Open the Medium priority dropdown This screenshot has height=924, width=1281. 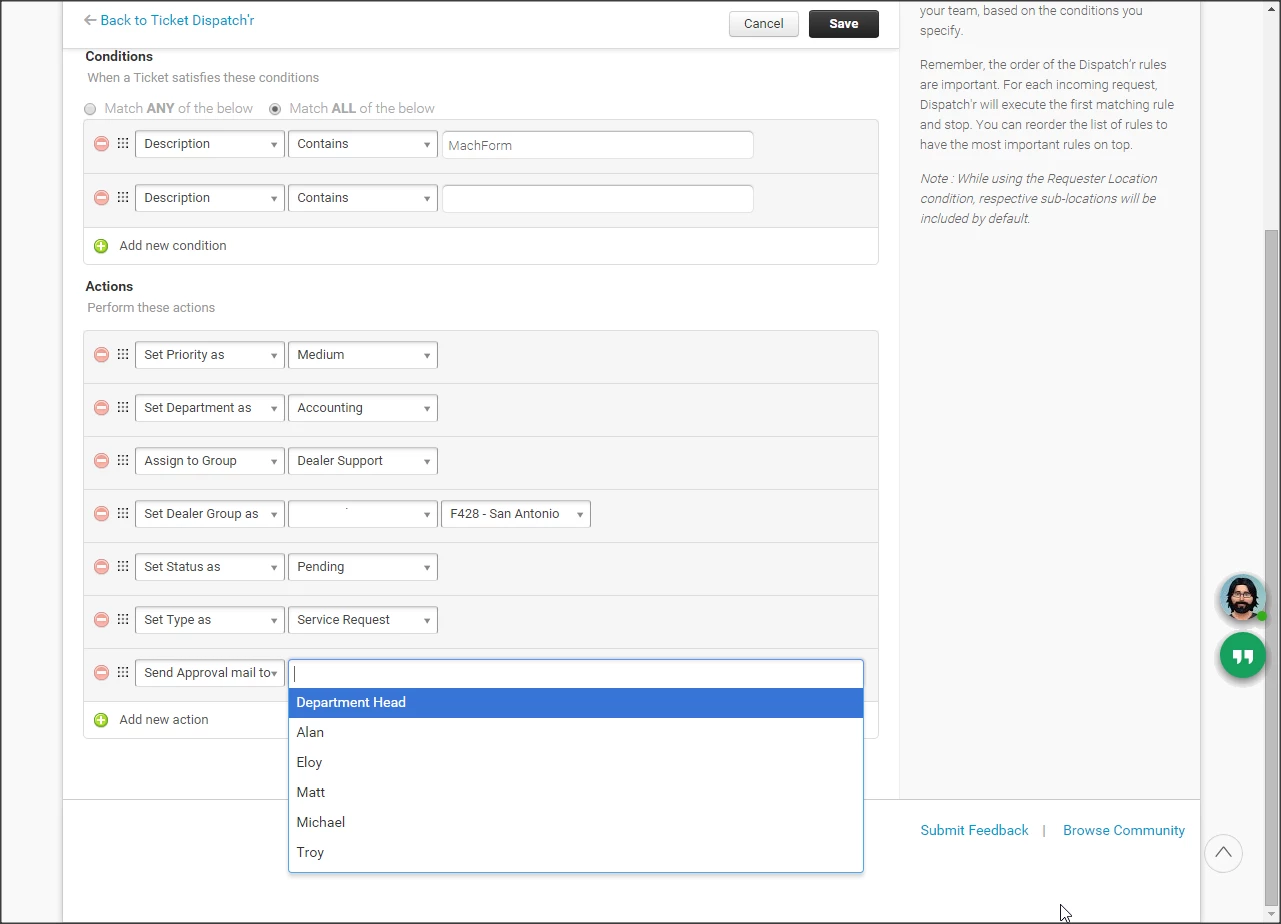click(363, 355)
